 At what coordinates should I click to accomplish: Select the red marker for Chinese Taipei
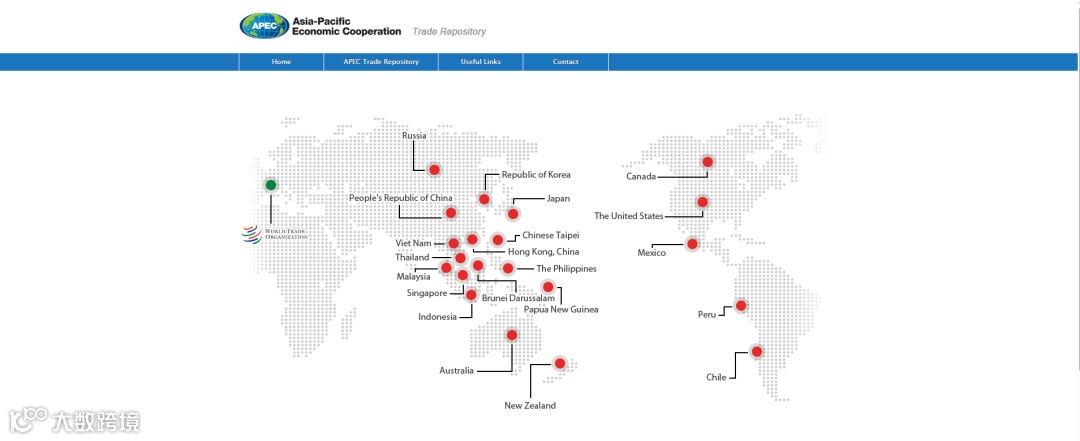click(497, 240)
